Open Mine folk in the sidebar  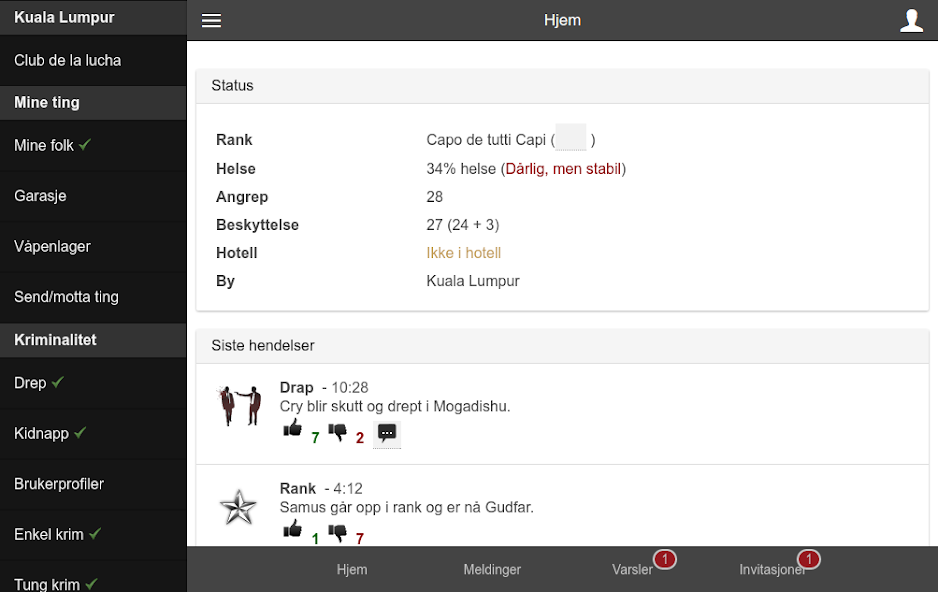click(45, 145)
